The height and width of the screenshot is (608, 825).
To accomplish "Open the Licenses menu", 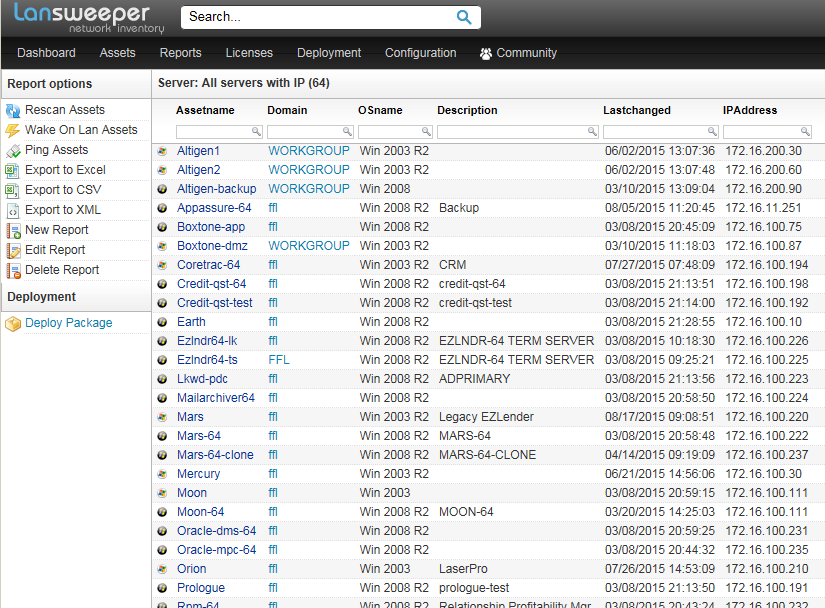I will click(x=249, y=53).
